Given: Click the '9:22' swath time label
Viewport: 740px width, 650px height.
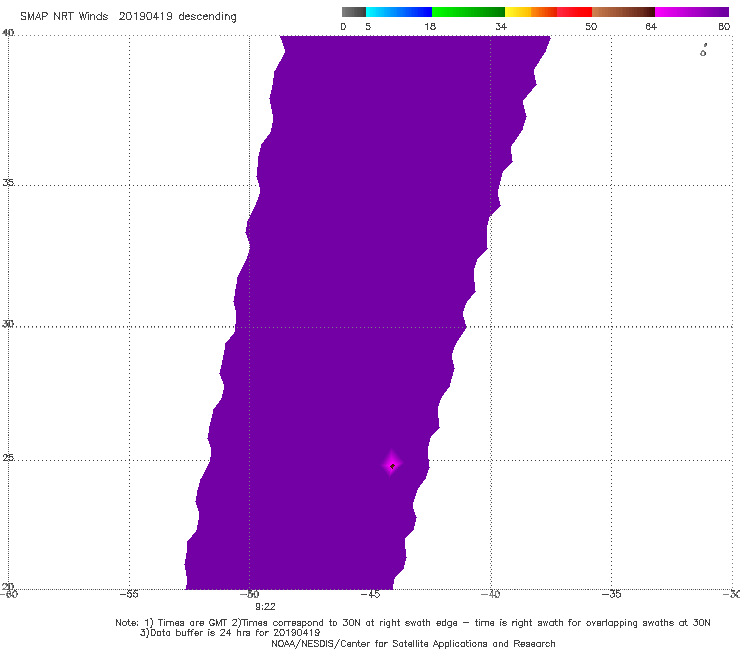Looking at the screenshot, I should [x=265, y=607].
